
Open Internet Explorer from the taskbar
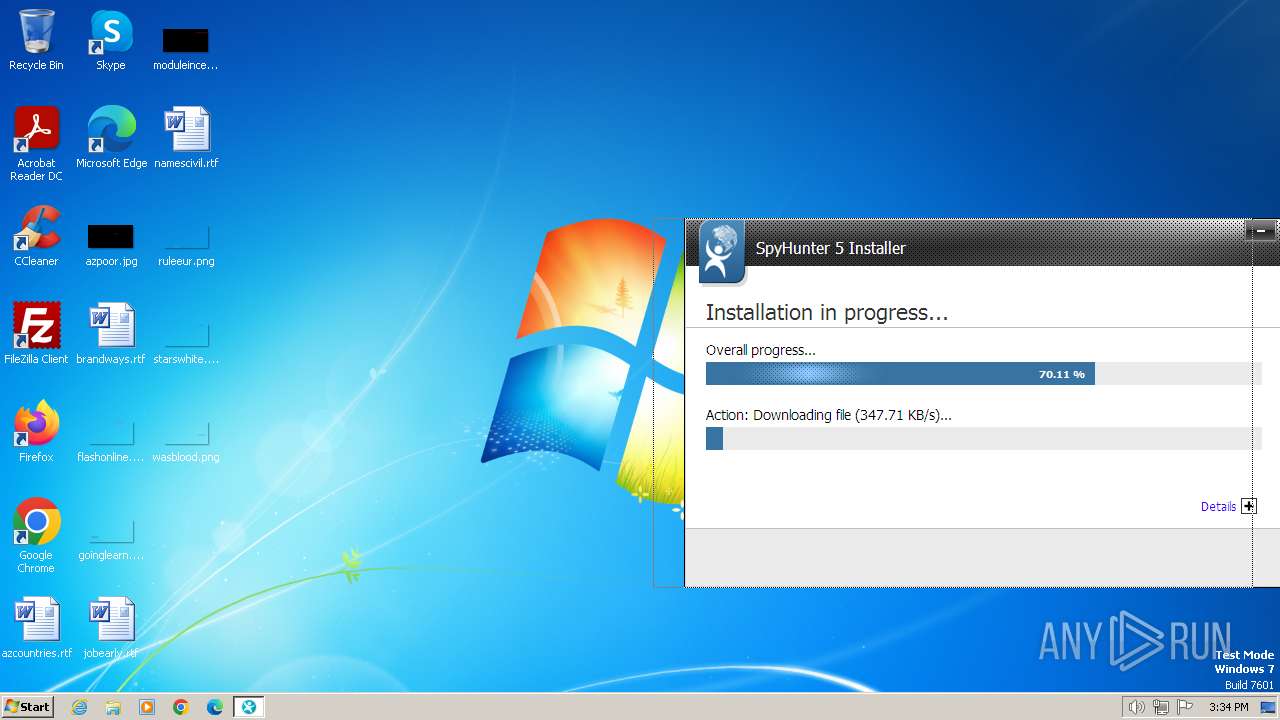[x=80, y=707]
